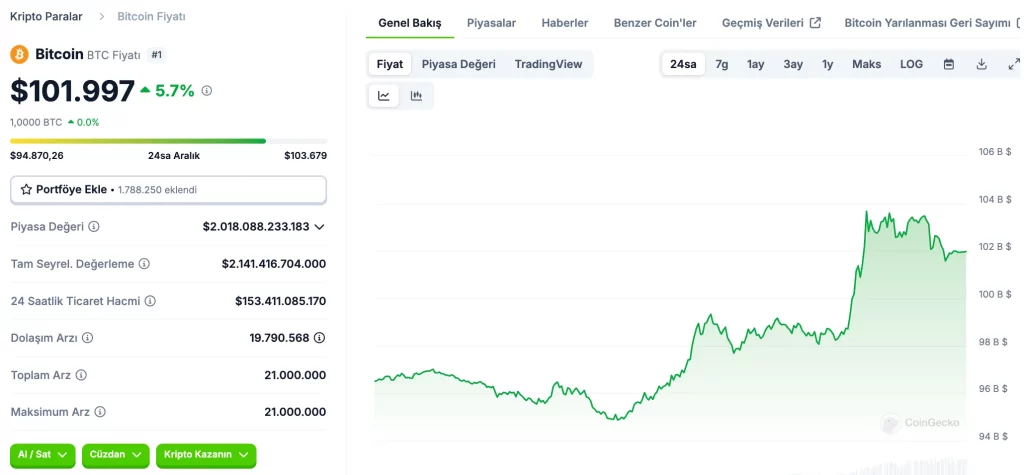Screen dimensions: 1027x475
Task: Toggle LOG scale on chart
Action: (x=911, y=64)
